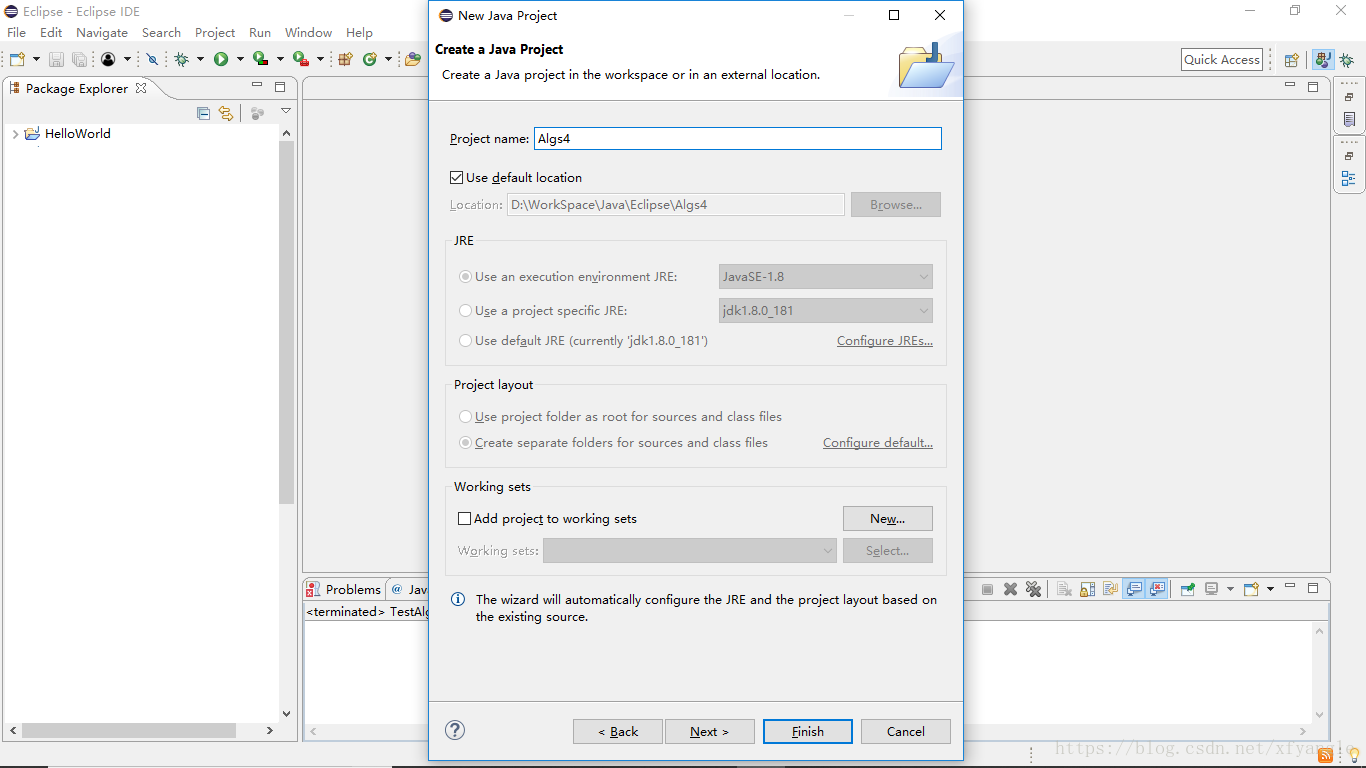Expand the HelloWorld project tree node
Viewport: 1366px width, 768px height.
(x=15, y=134)
